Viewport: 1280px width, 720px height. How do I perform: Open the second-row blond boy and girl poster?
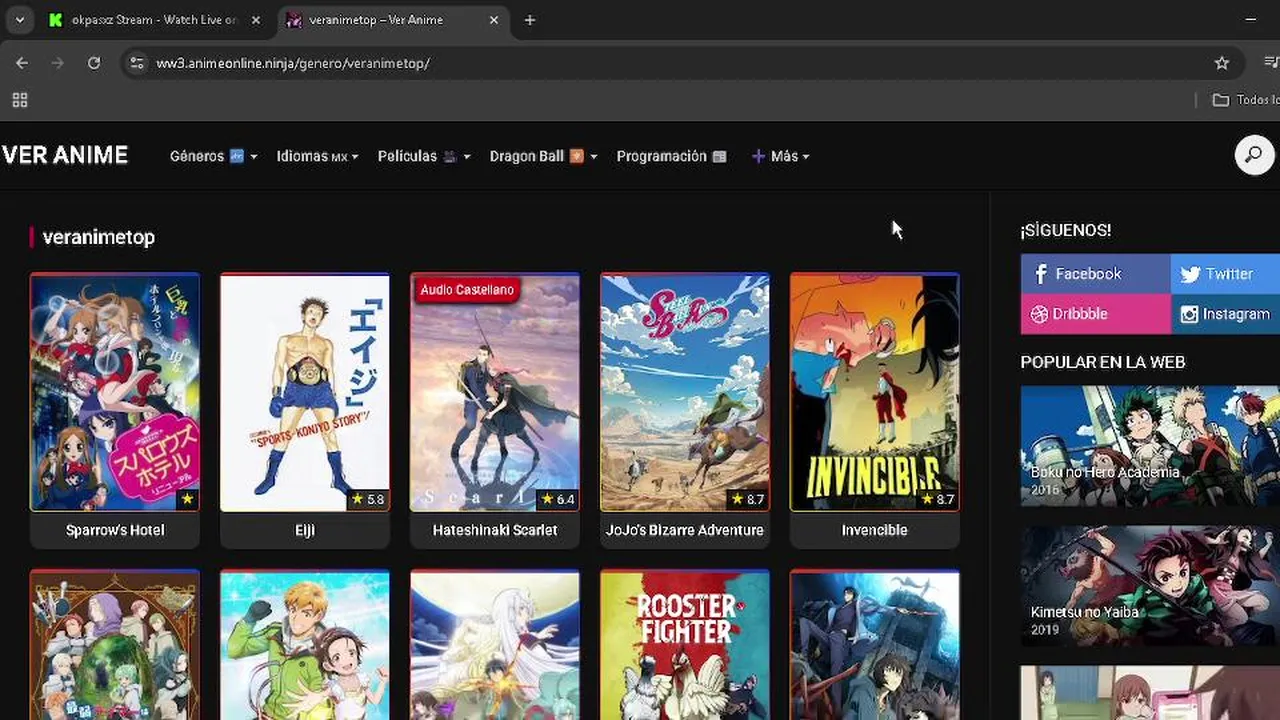[305, 645]
